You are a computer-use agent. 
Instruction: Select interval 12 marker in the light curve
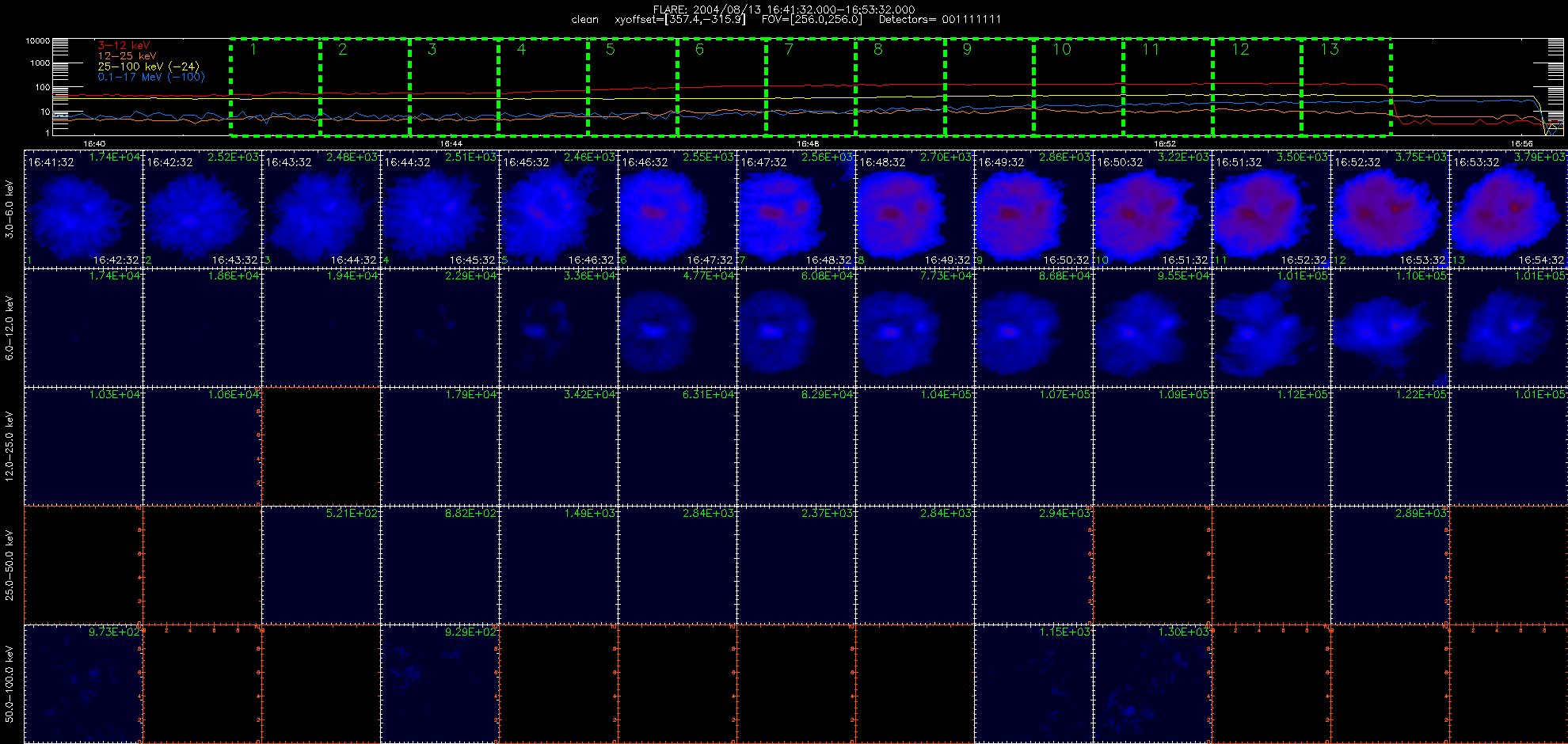pyautogui.click(x=1240, y=50)
